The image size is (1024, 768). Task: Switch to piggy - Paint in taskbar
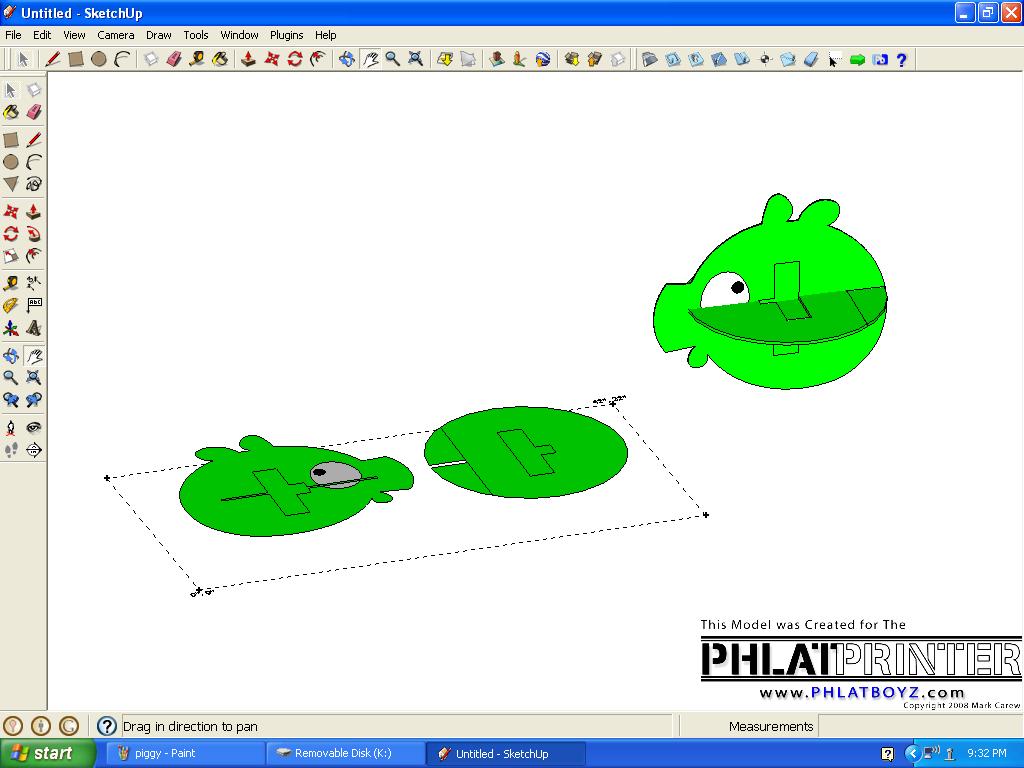click(180, 753)
